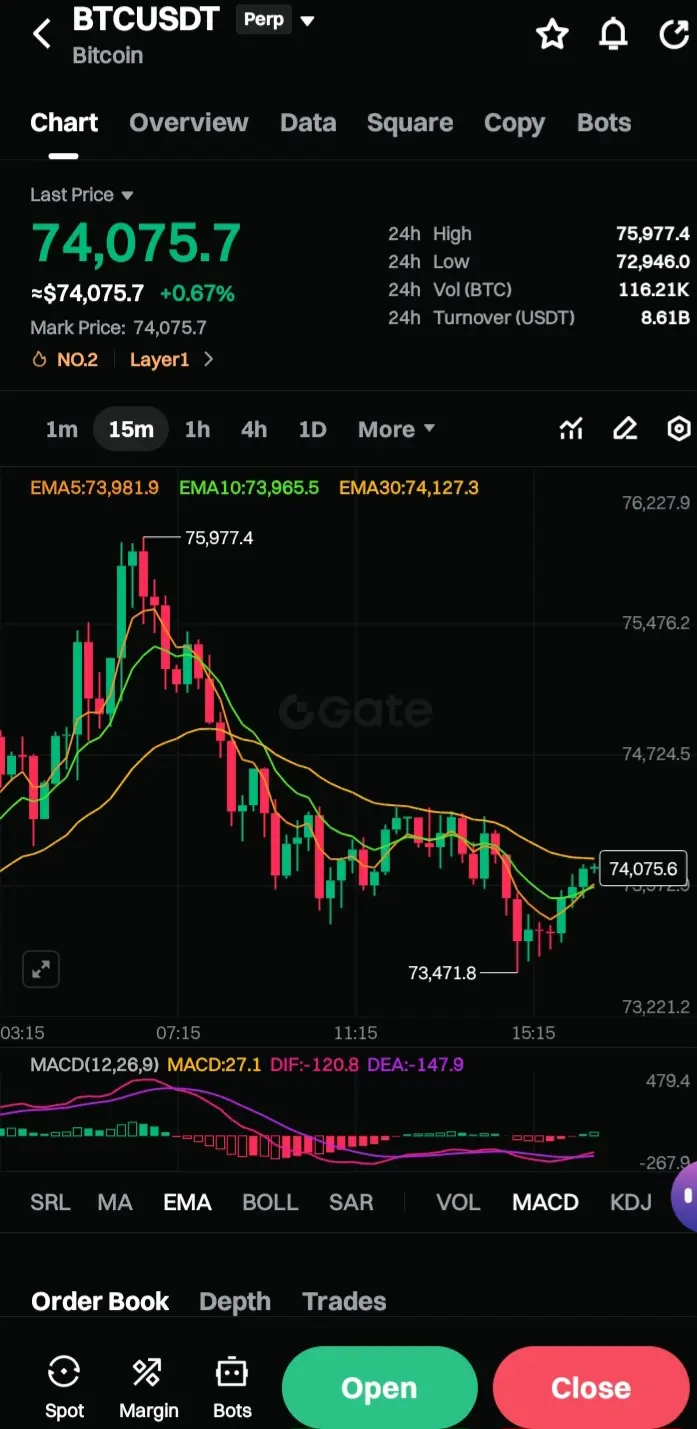Tap the large 74,075.7 last price
Image resolution: width=697 pixels, height=1429 pixels.
tap(136, 243)
